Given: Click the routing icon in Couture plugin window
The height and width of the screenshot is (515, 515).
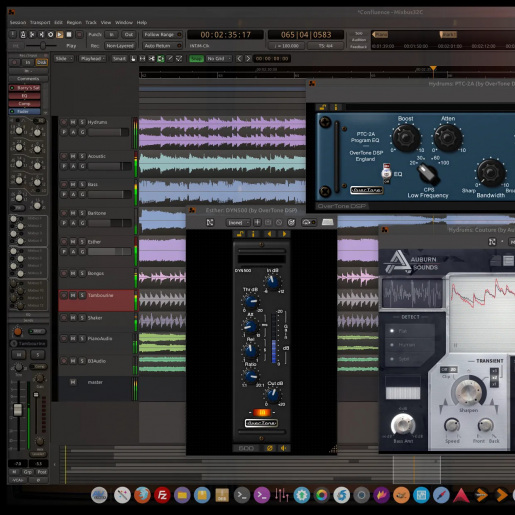Looking at the screenshot, I should click(492, 242).
